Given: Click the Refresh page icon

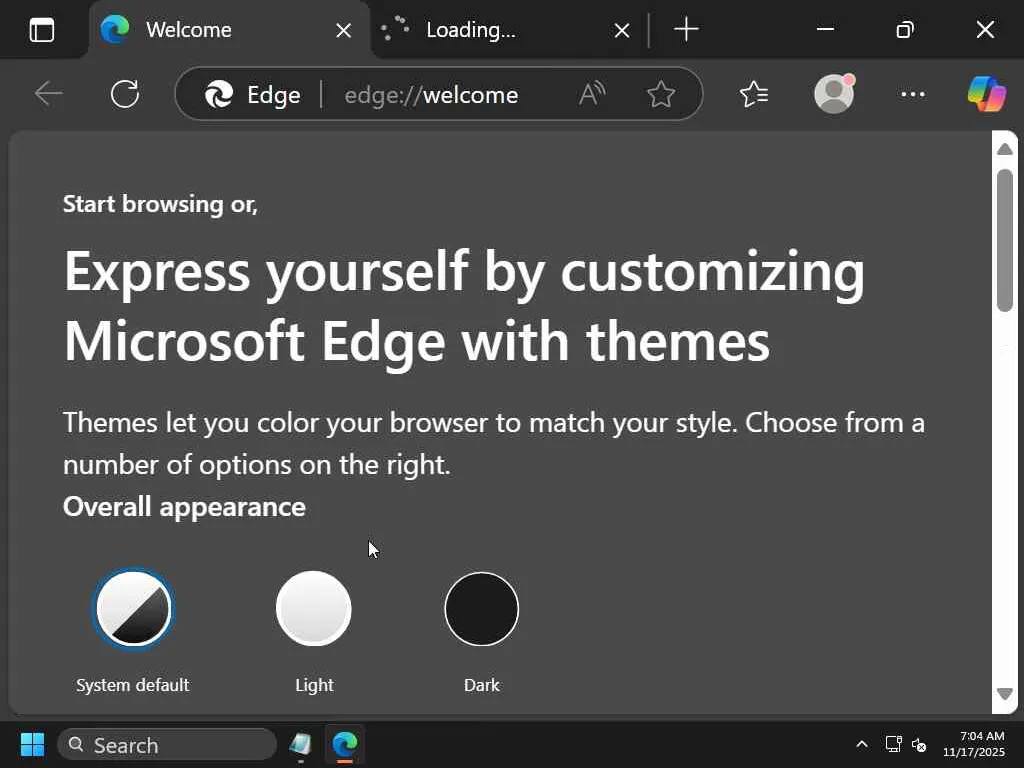Looking at the screenshot, I should click(125, 94).
